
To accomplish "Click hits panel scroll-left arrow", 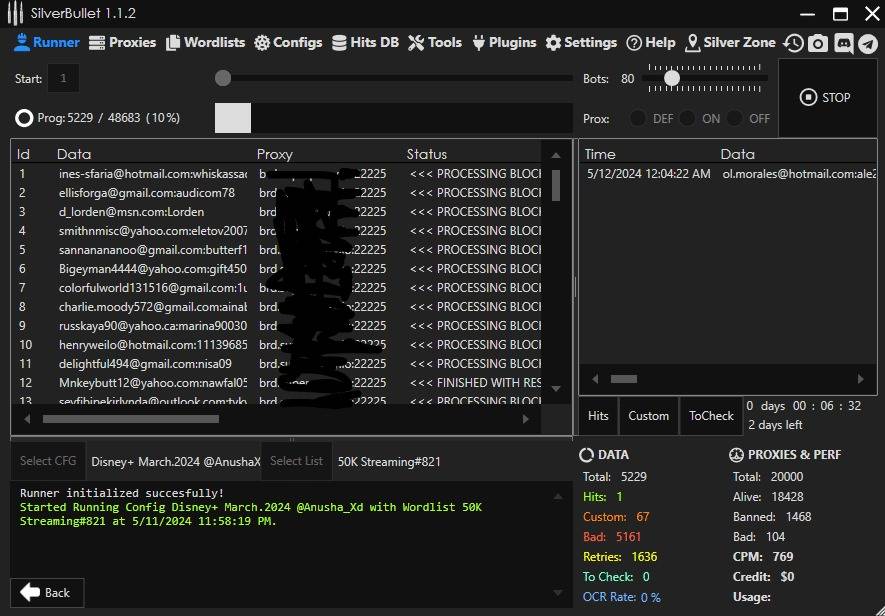I will click(x=595, y=379).
